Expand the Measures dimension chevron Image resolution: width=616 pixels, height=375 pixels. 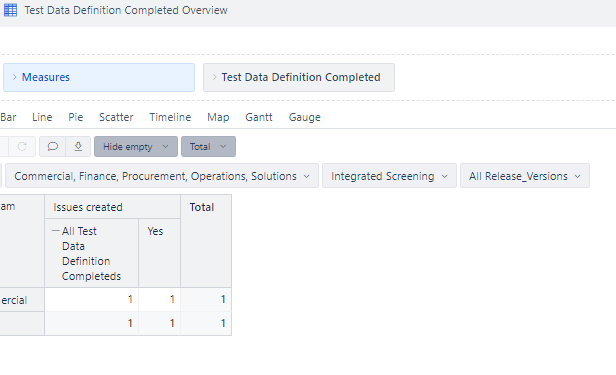[x=15, y=77]
